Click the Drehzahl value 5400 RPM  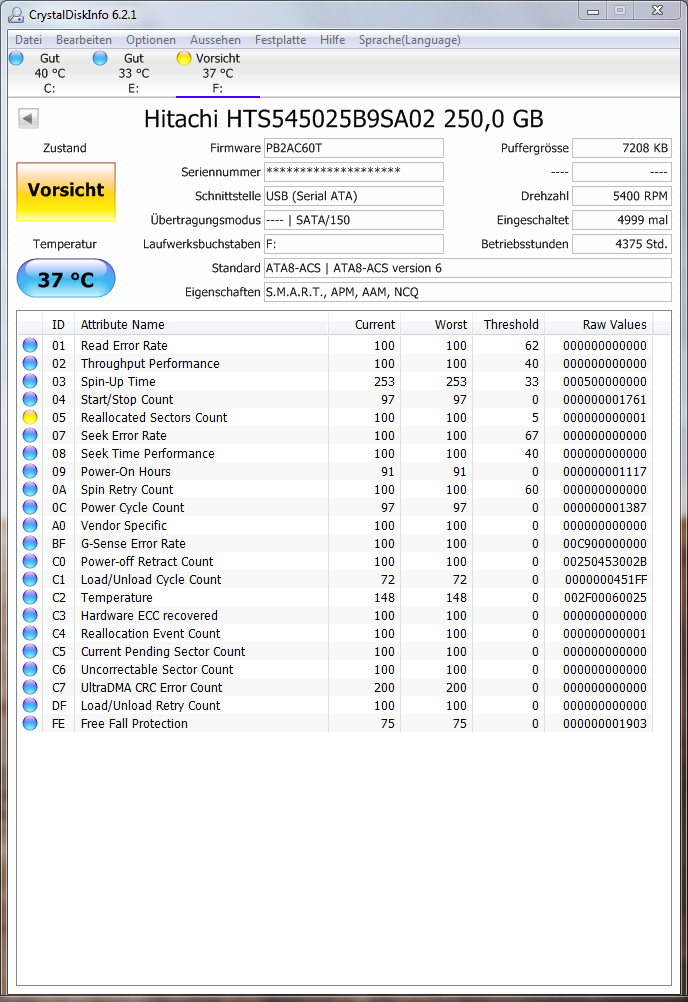622,196
